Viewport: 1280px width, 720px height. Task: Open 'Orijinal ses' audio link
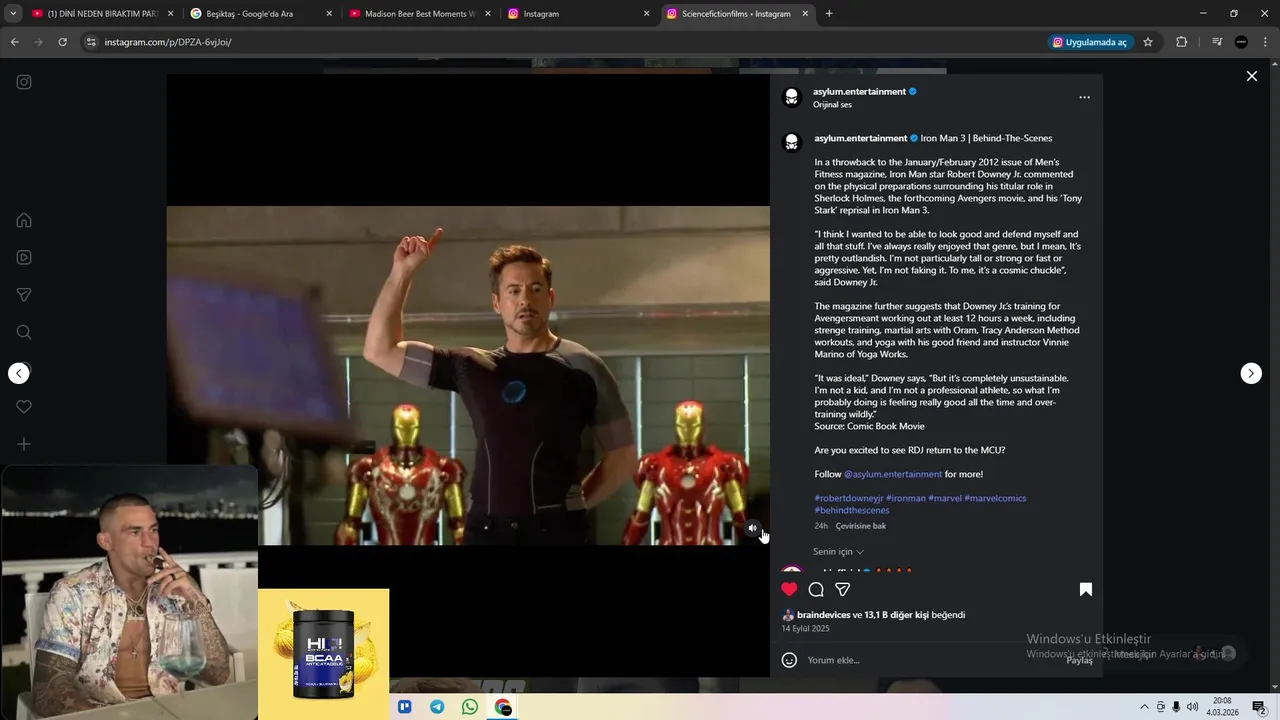832,105
